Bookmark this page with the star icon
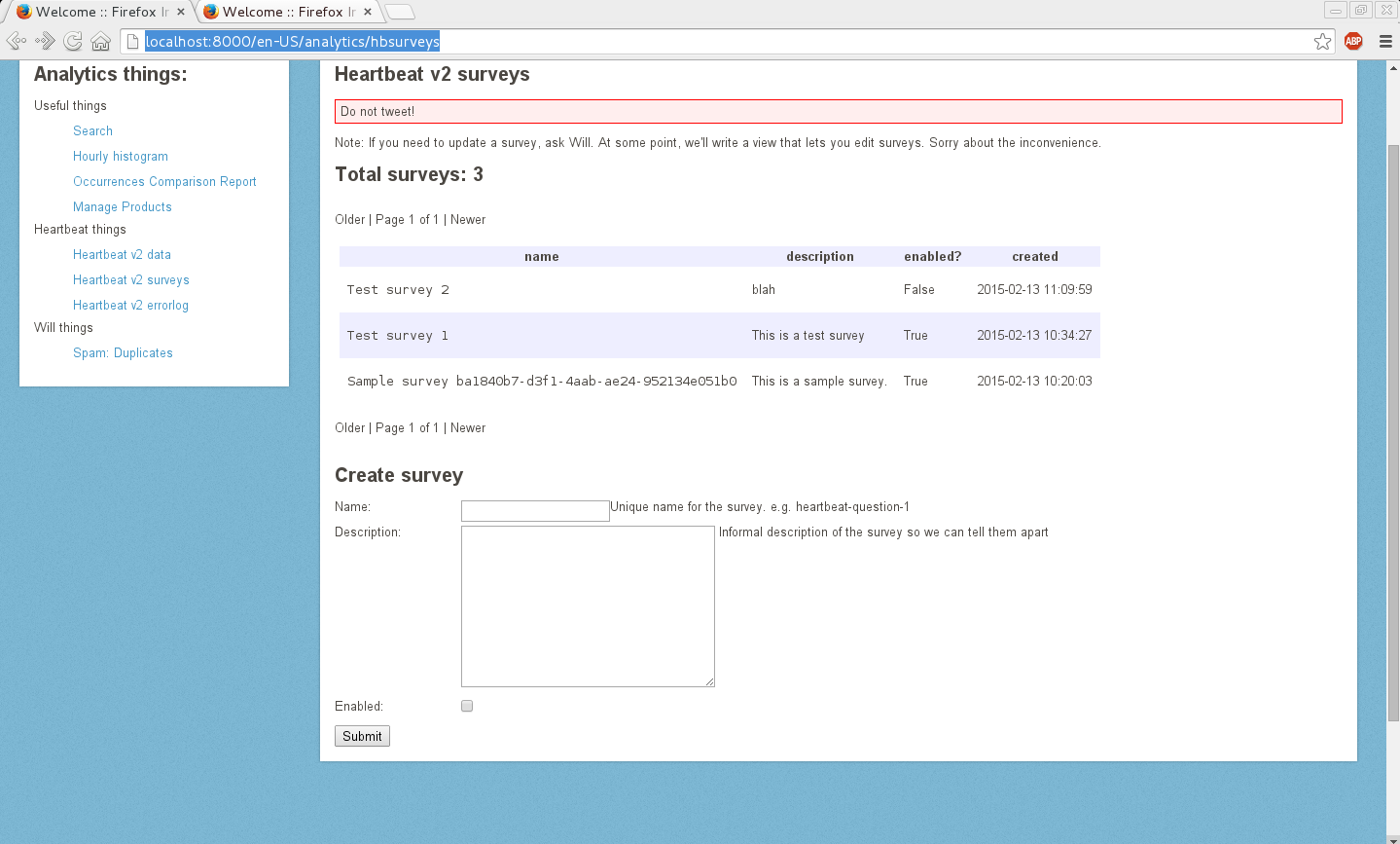The image size is (1400, 844). pos(1322,41)
